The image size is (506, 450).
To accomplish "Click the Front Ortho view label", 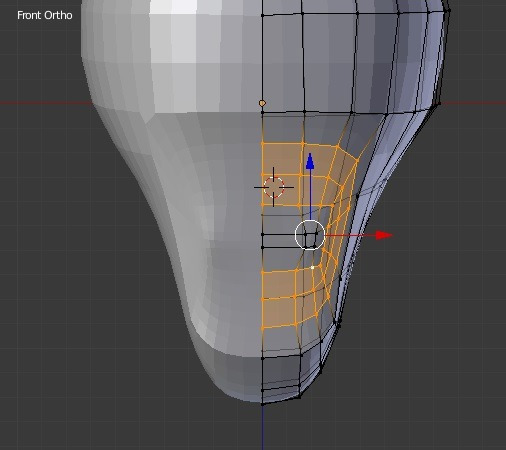I will tap(45, 15).
